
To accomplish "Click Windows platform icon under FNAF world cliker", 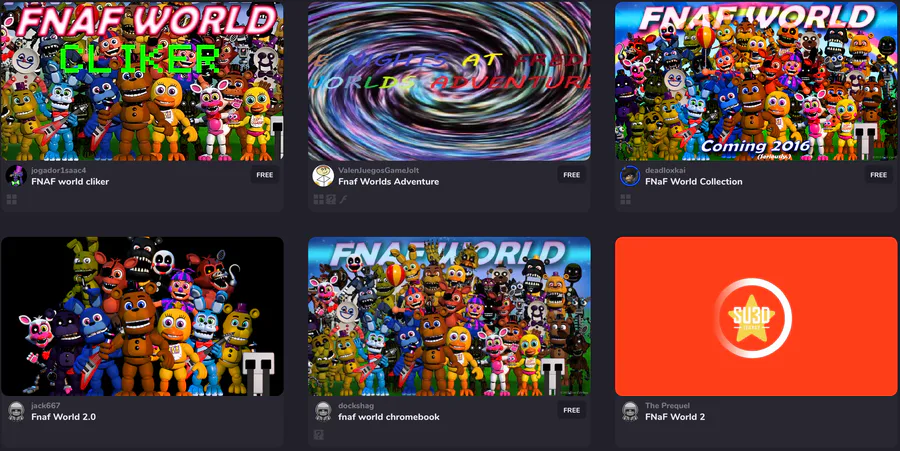I will point(11,200).
